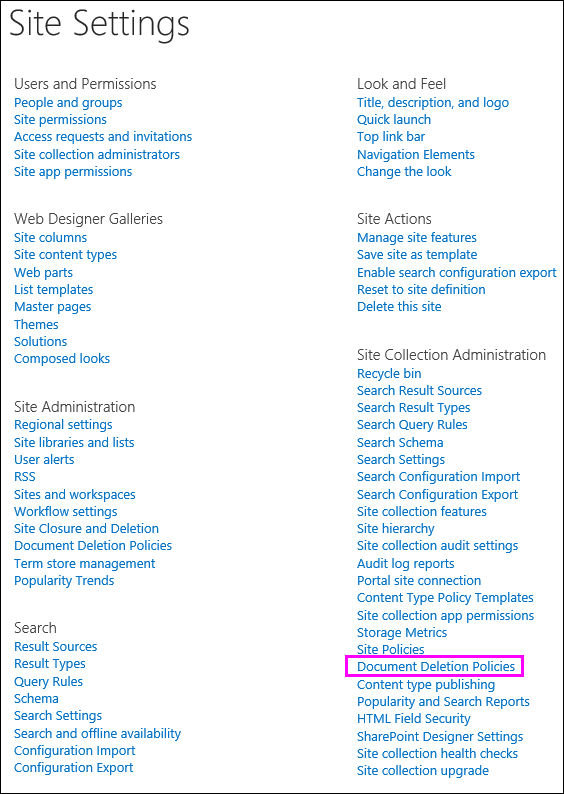Open Solutions gallery
The image size is (564, 794).
(41, 342)
